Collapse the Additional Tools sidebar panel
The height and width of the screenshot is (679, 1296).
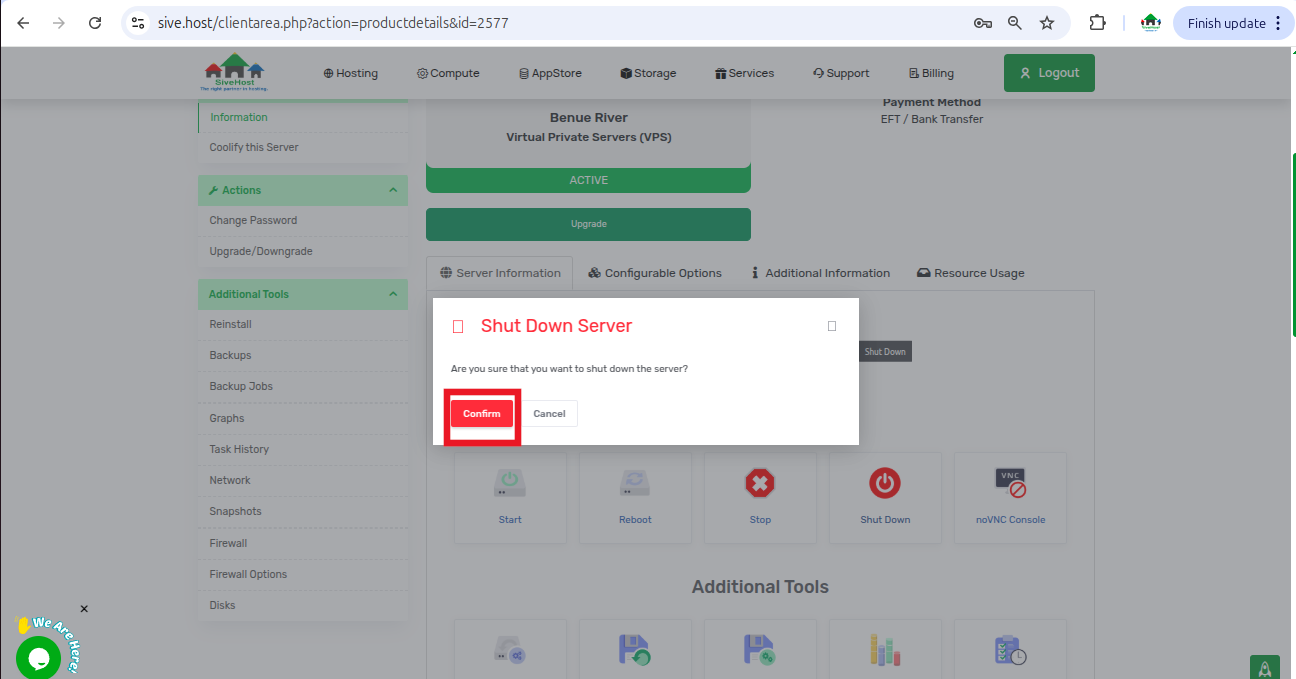point(392,294)
